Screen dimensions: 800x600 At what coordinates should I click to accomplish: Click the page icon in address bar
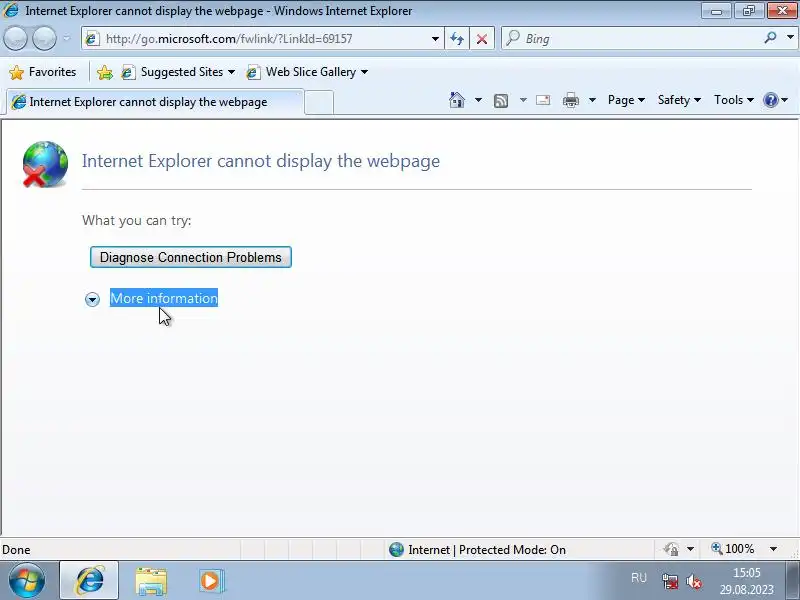[92, 39]
